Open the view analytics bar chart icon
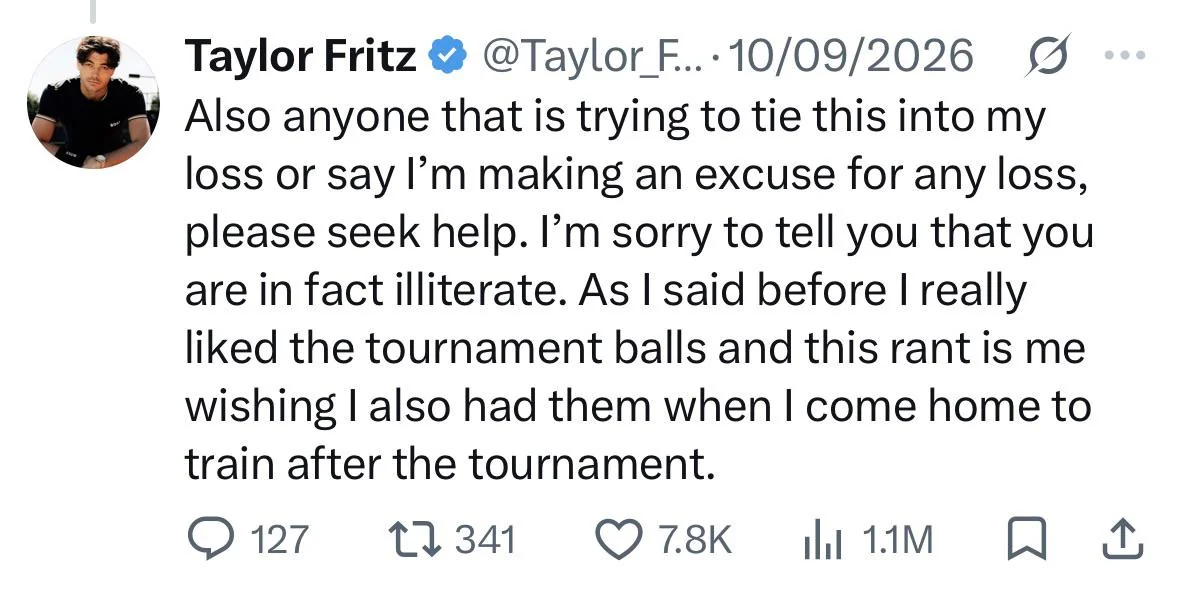The width and height of the screenshot is (1179, 595). (x=823, y=540)
